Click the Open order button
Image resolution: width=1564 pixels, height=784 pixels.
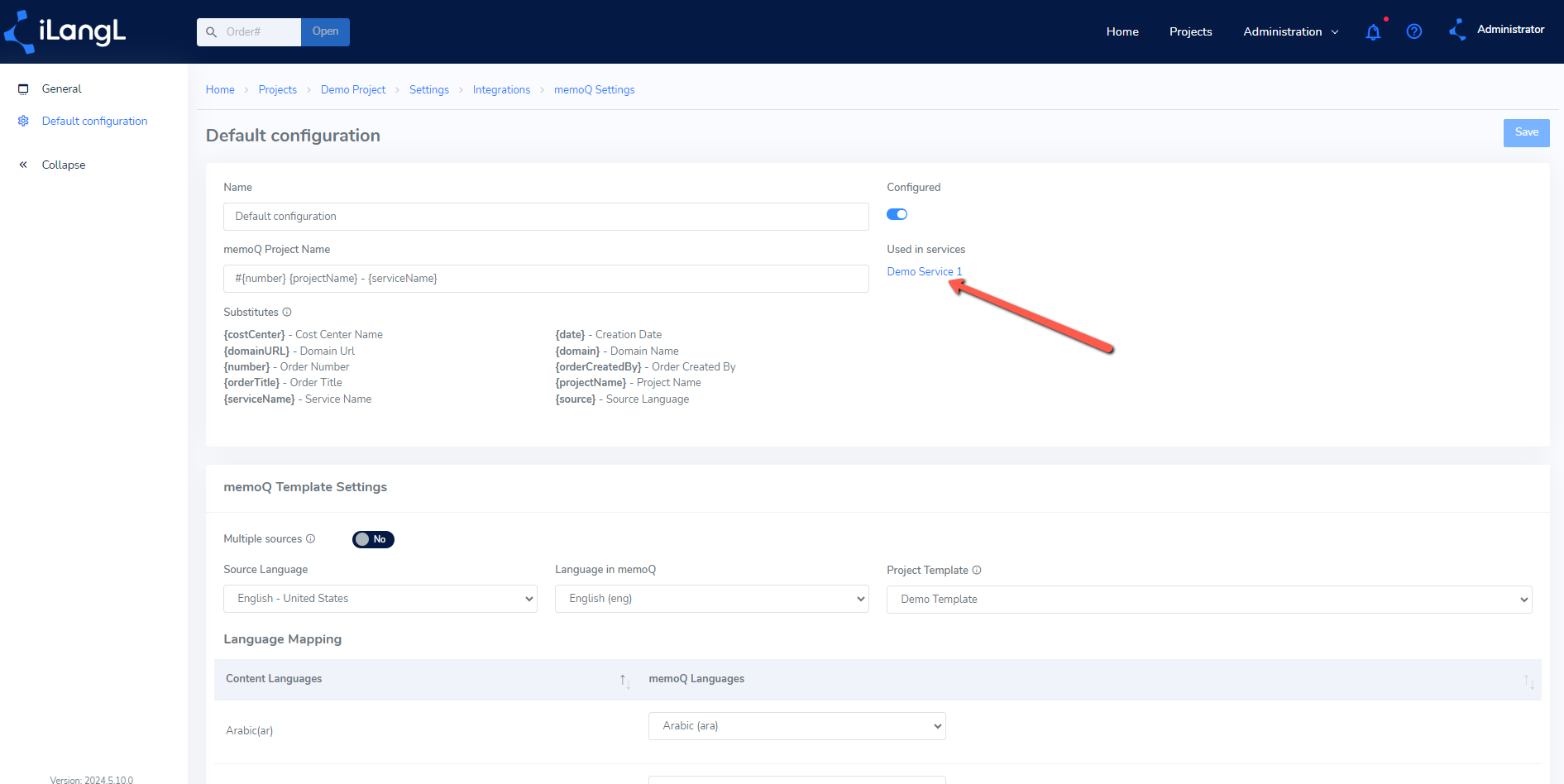click(x=325, y=32)
